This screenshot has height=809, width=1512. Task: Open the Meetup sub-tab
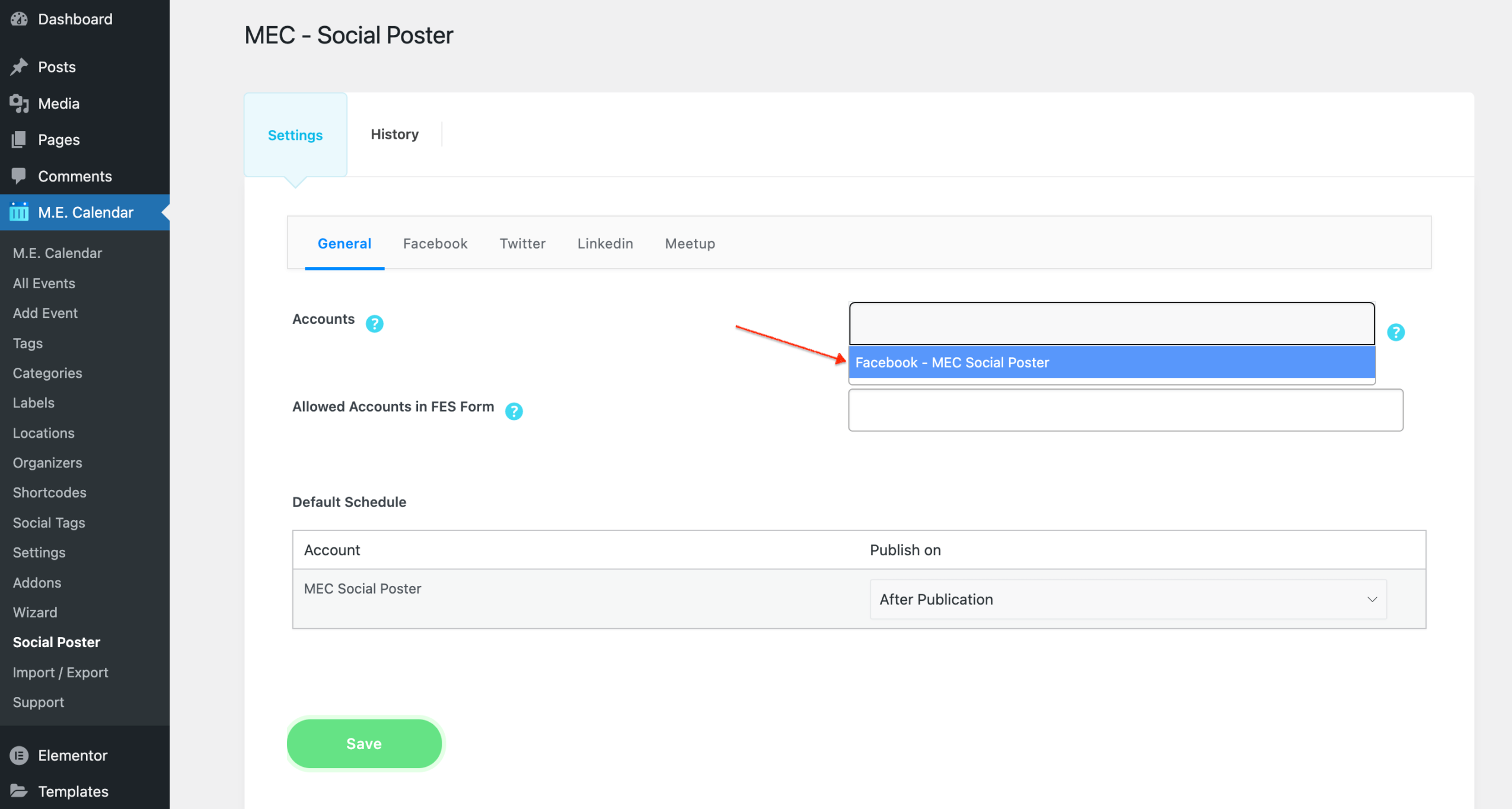(690, 243)
